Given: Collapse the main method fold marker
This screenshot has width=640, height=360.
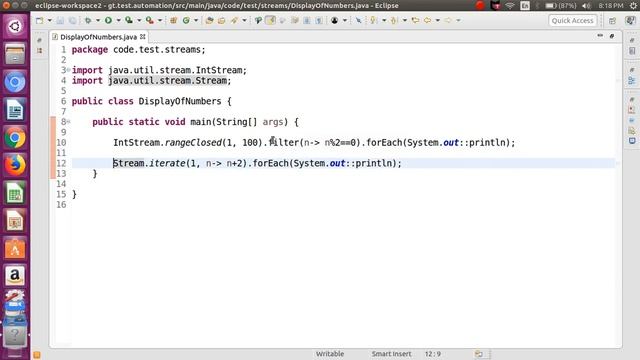Looking at the screenshot, I should pyautogui.click(x=69, y=122).
